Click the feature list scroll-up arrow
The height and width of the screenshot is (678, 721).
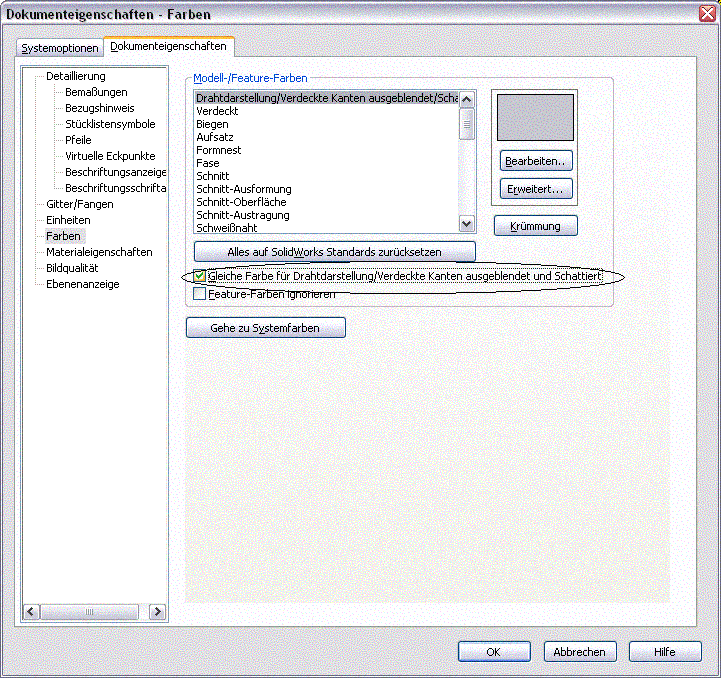click(467, 99)
